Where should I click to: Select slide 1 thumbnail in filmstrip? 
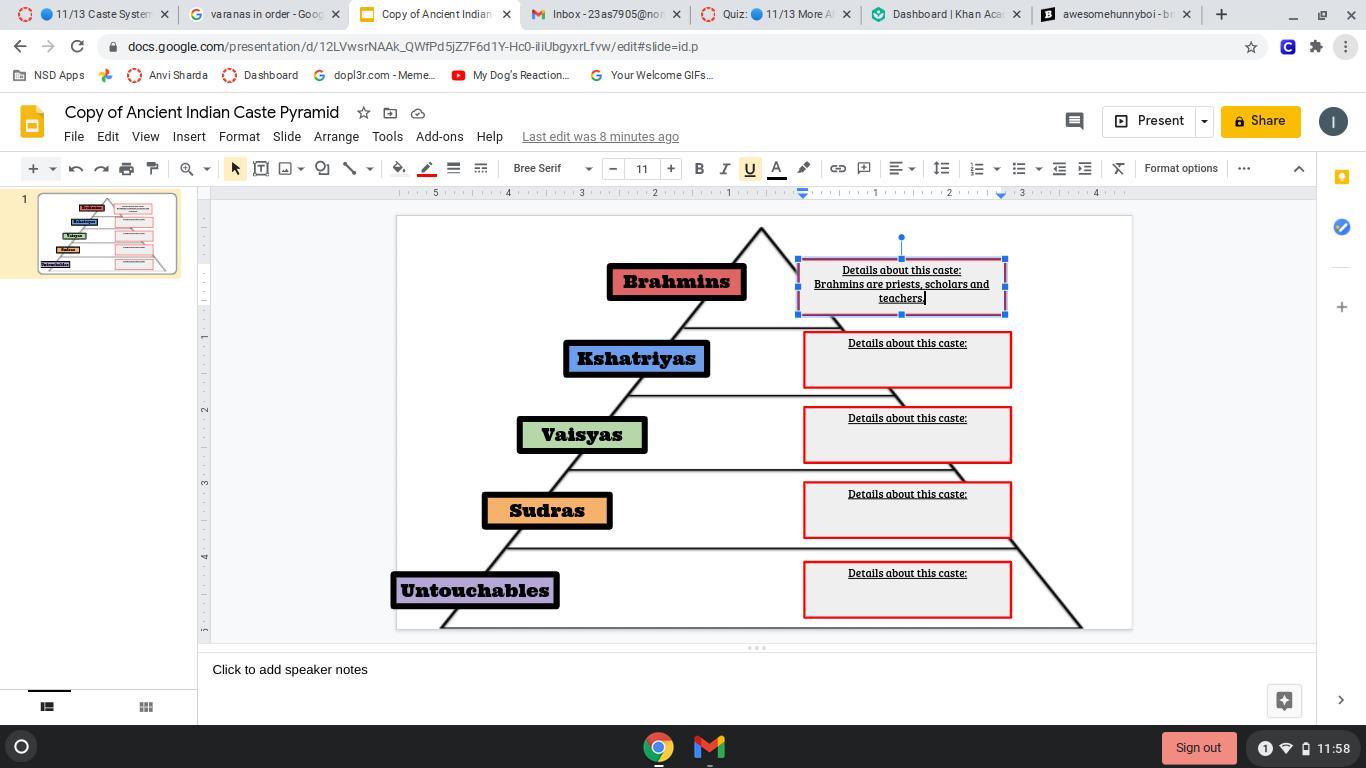point(107,233)
